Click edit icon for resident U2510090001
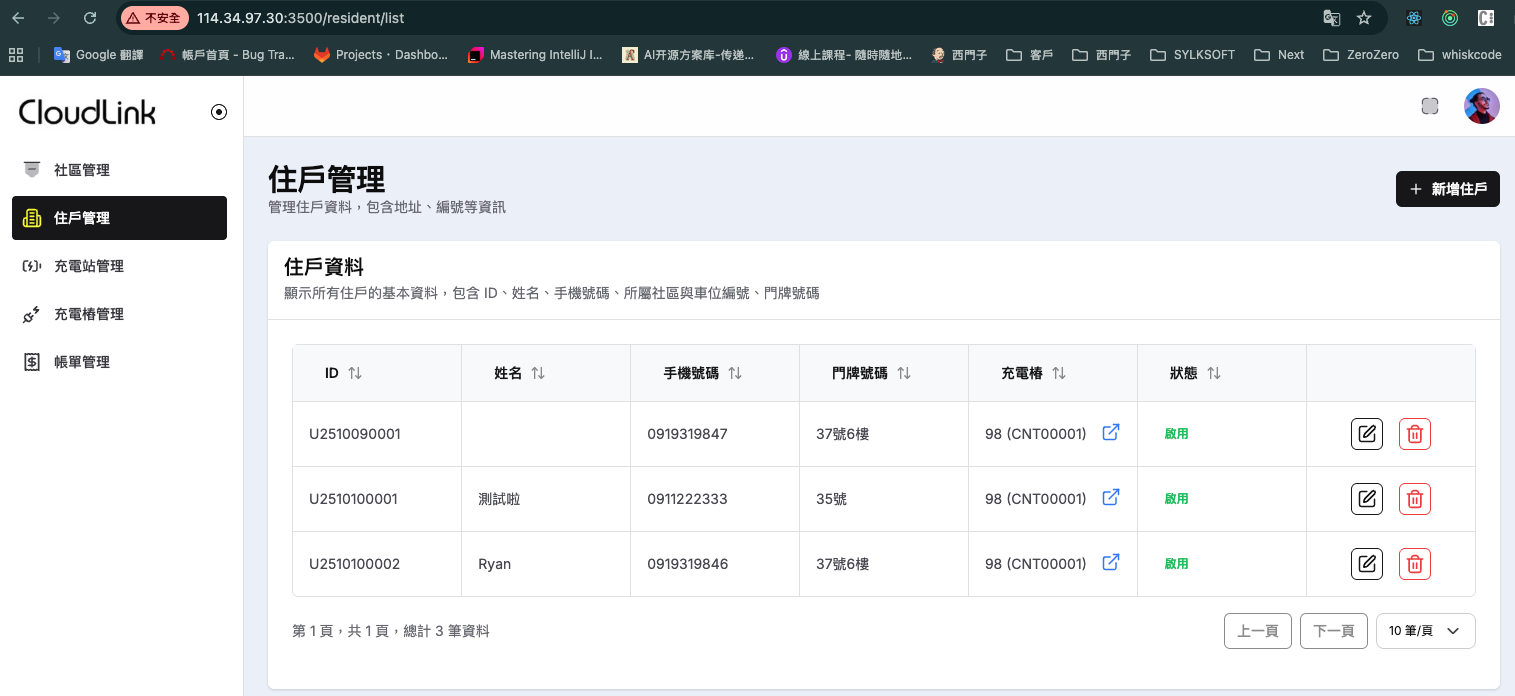 1366,434
